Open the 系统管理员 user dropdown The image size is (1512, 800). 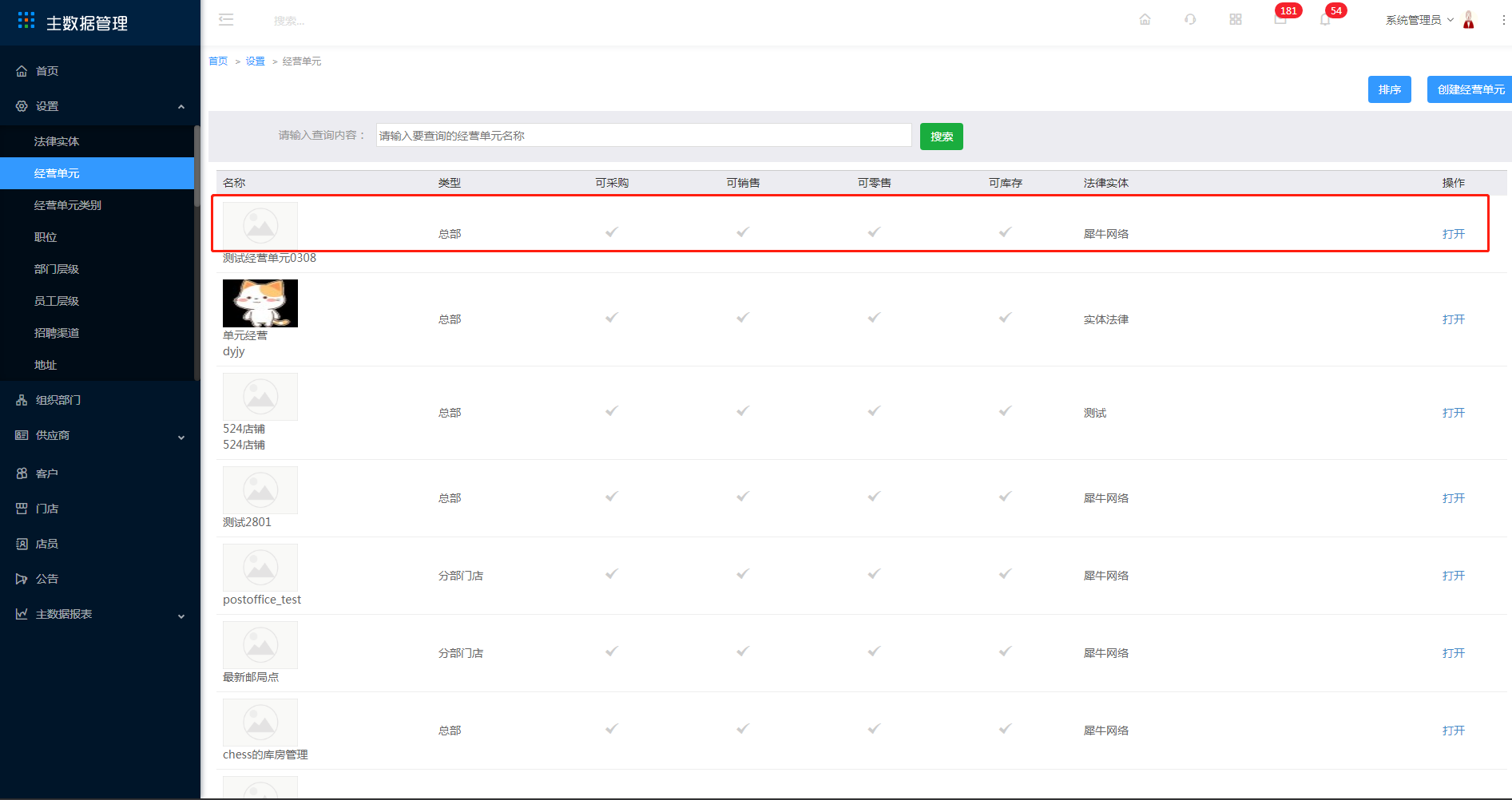pyautogui.click(x=1419, y=20)
